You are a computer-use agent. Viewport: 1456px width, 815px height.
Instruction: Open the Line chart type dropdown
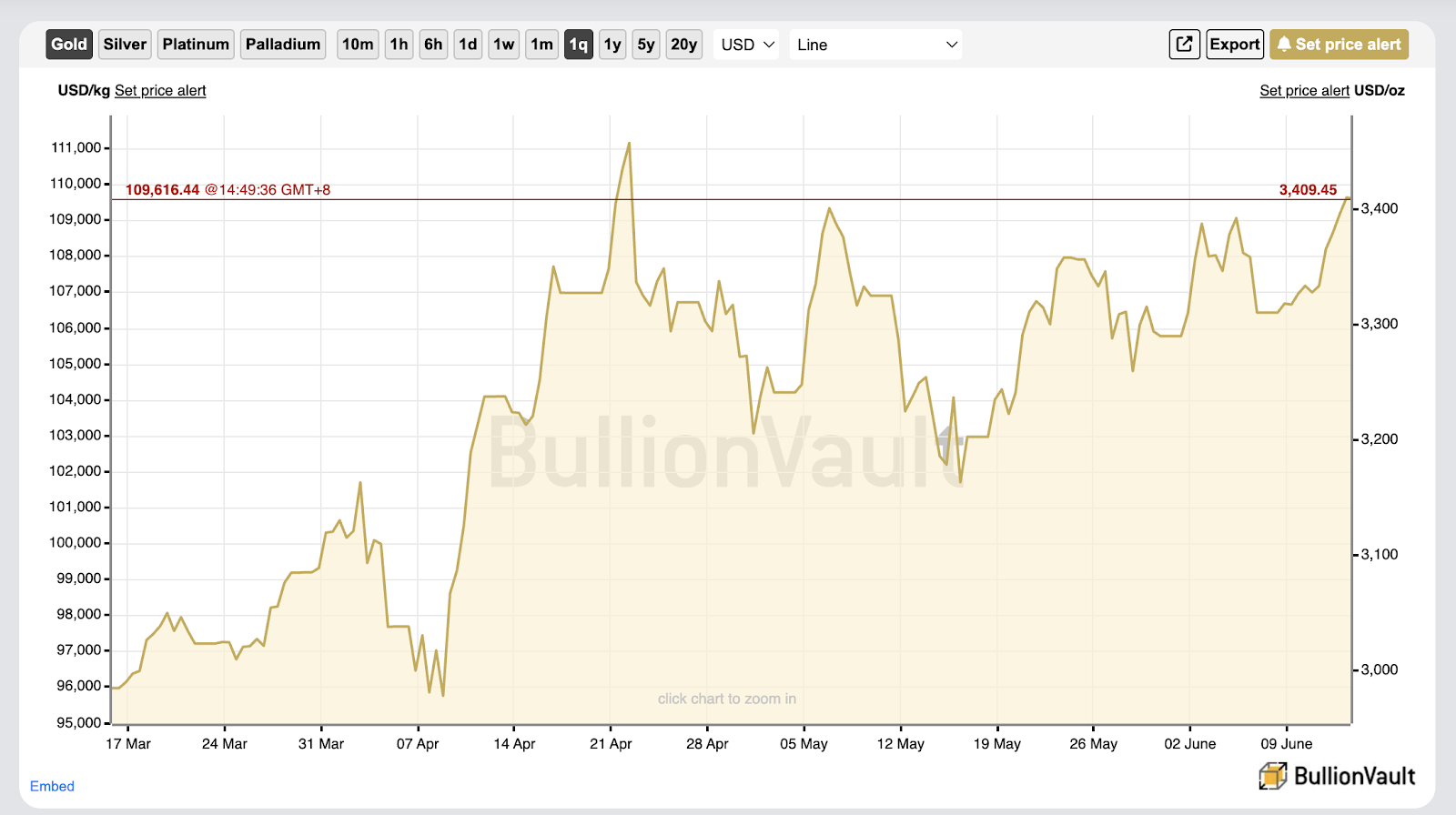coord(875,45)
